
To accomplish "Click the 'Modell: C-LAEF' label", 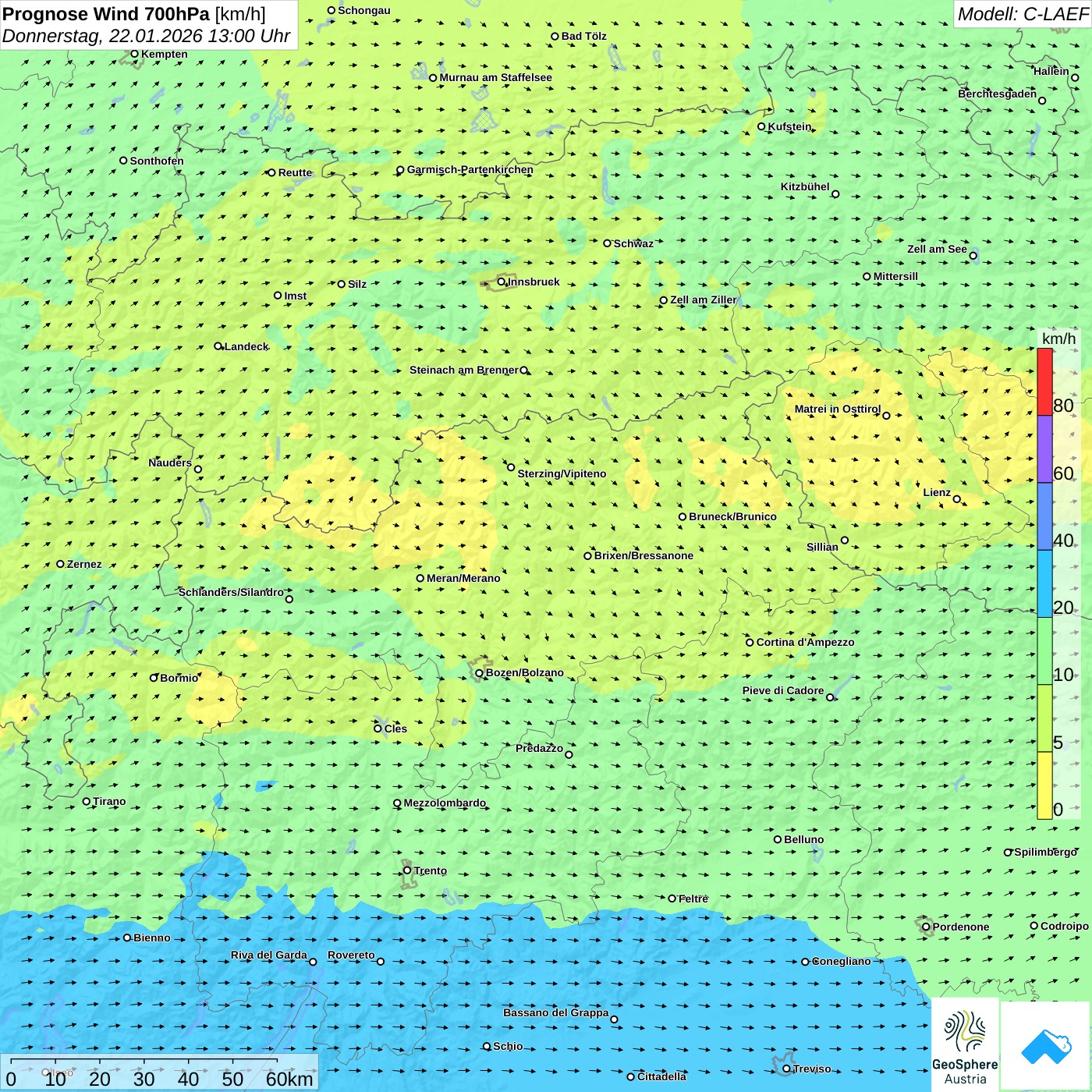I will pos(1023,14).
